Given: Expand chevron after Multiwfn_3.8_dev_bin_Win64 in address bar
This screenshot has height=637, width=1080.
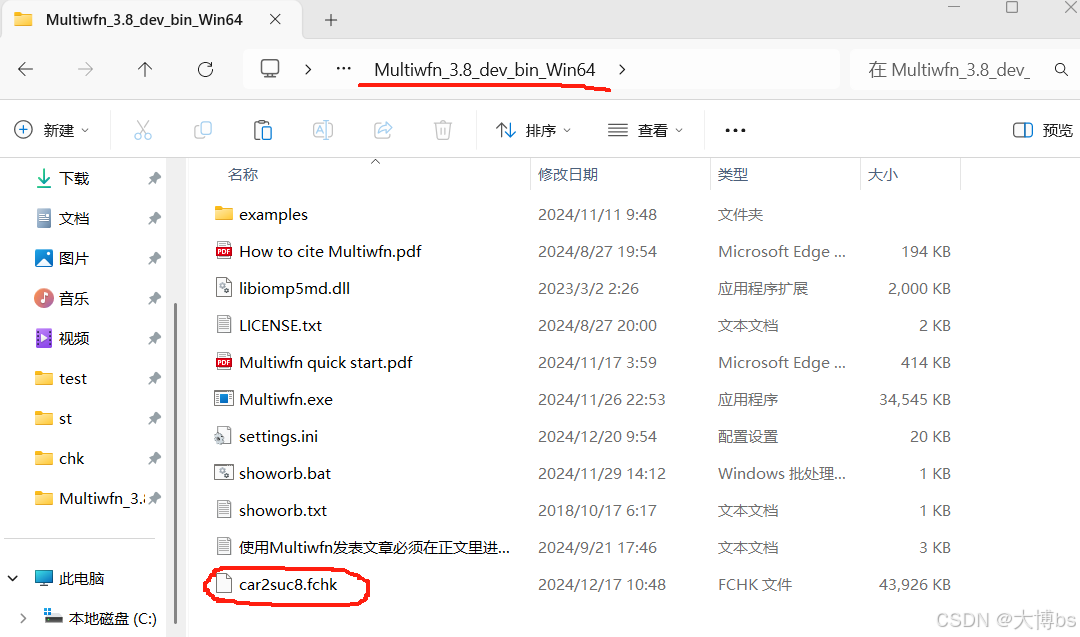Looking at the screenshot, I should point(622,70).
